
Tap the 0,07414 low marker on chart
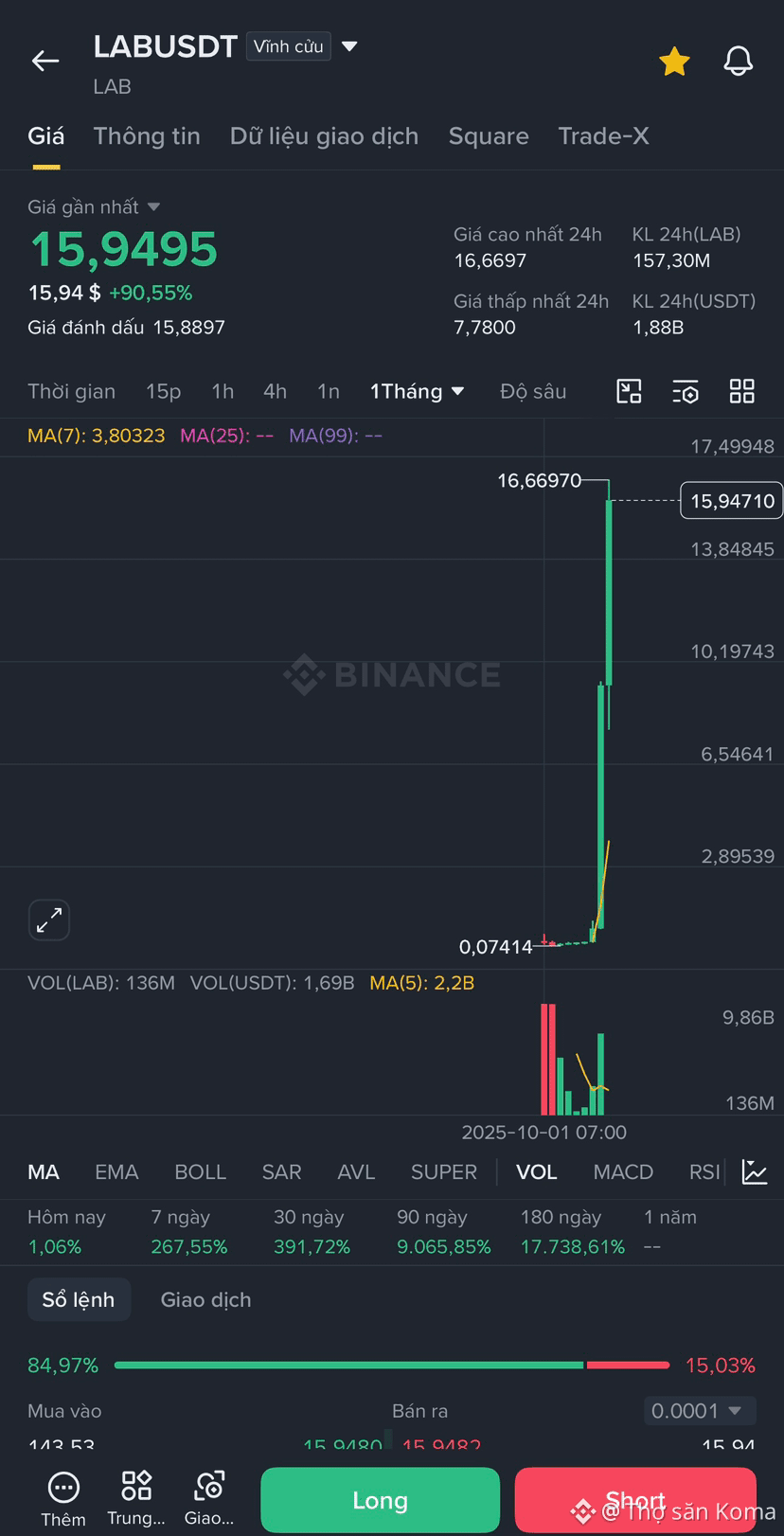[495, 947]
